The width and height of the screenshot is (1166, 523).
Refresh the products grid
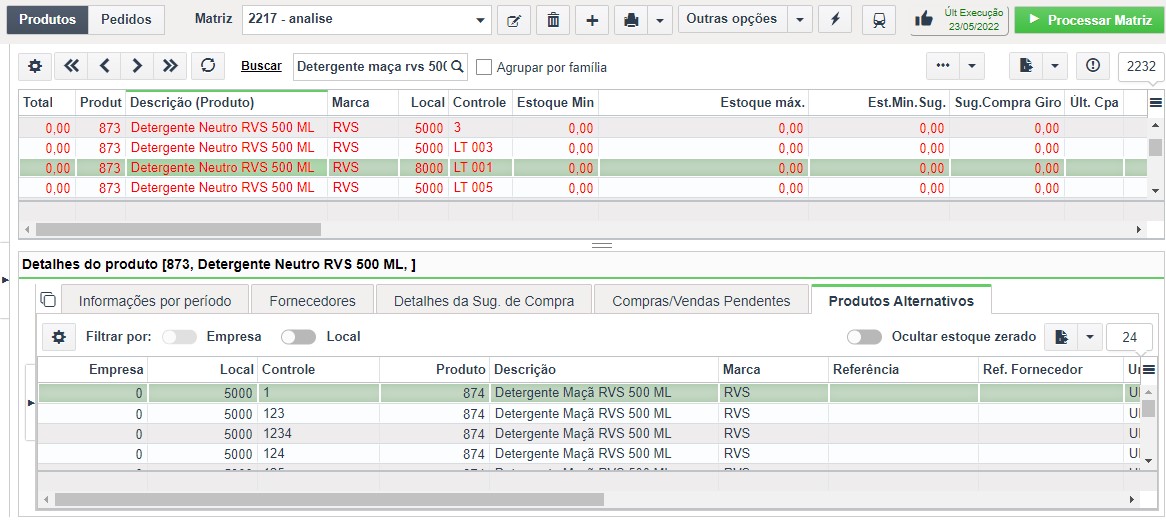208,66
